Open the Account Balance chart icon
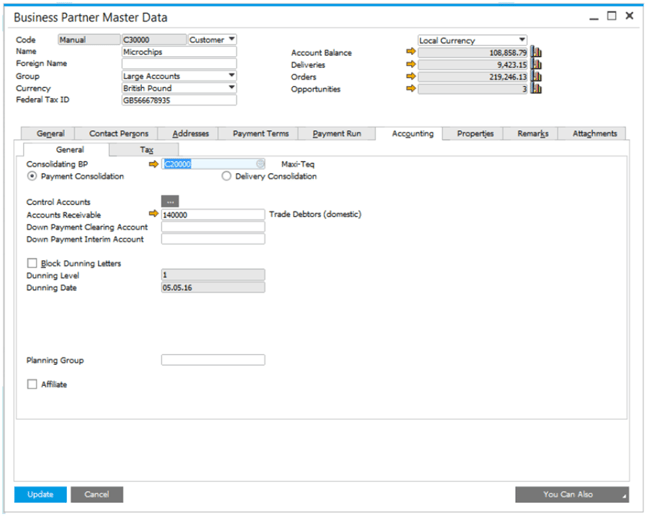 coord(536,52)
